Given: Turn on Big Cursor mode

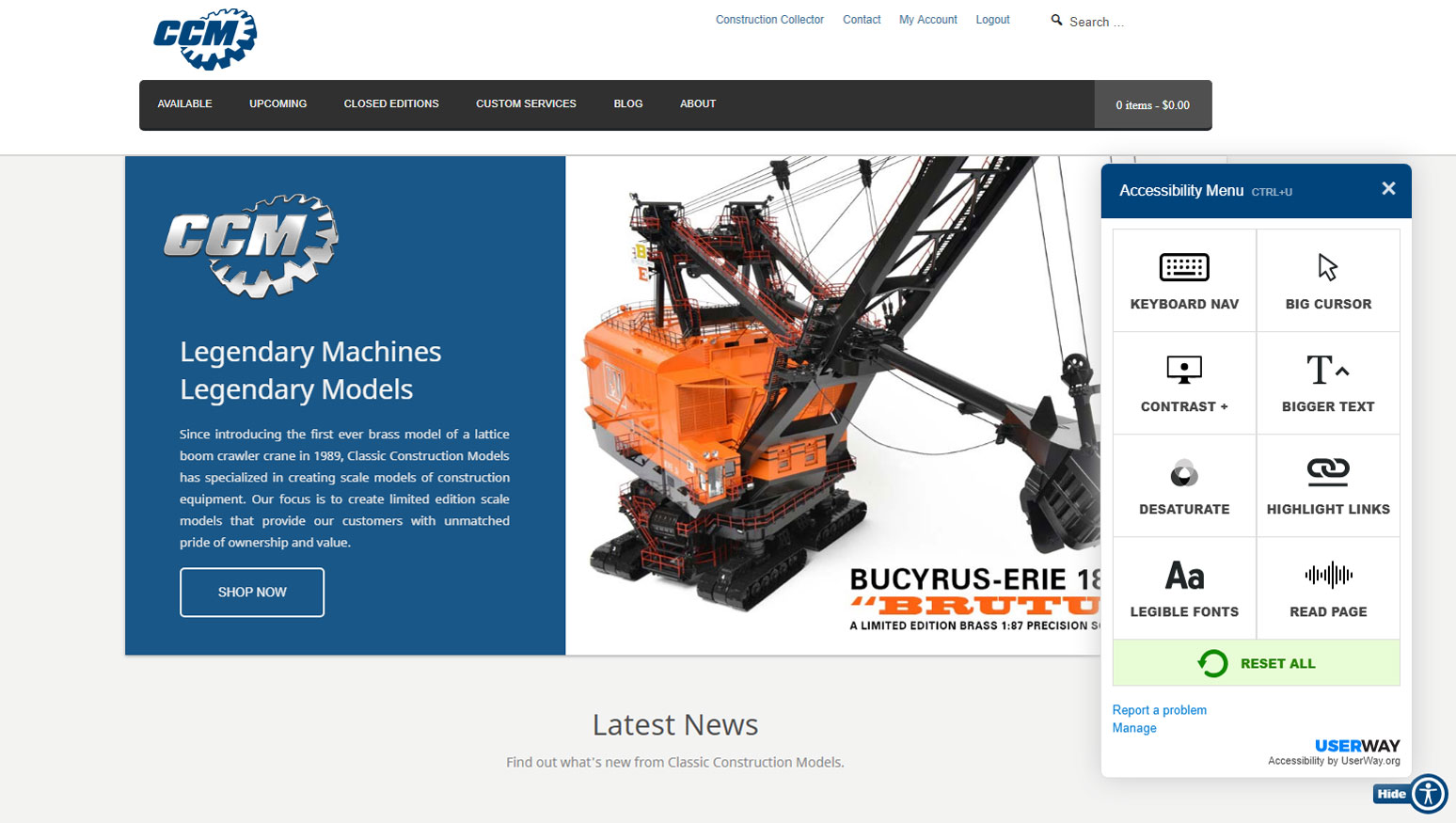Looking at the screenshot, I should (1328, 280).
